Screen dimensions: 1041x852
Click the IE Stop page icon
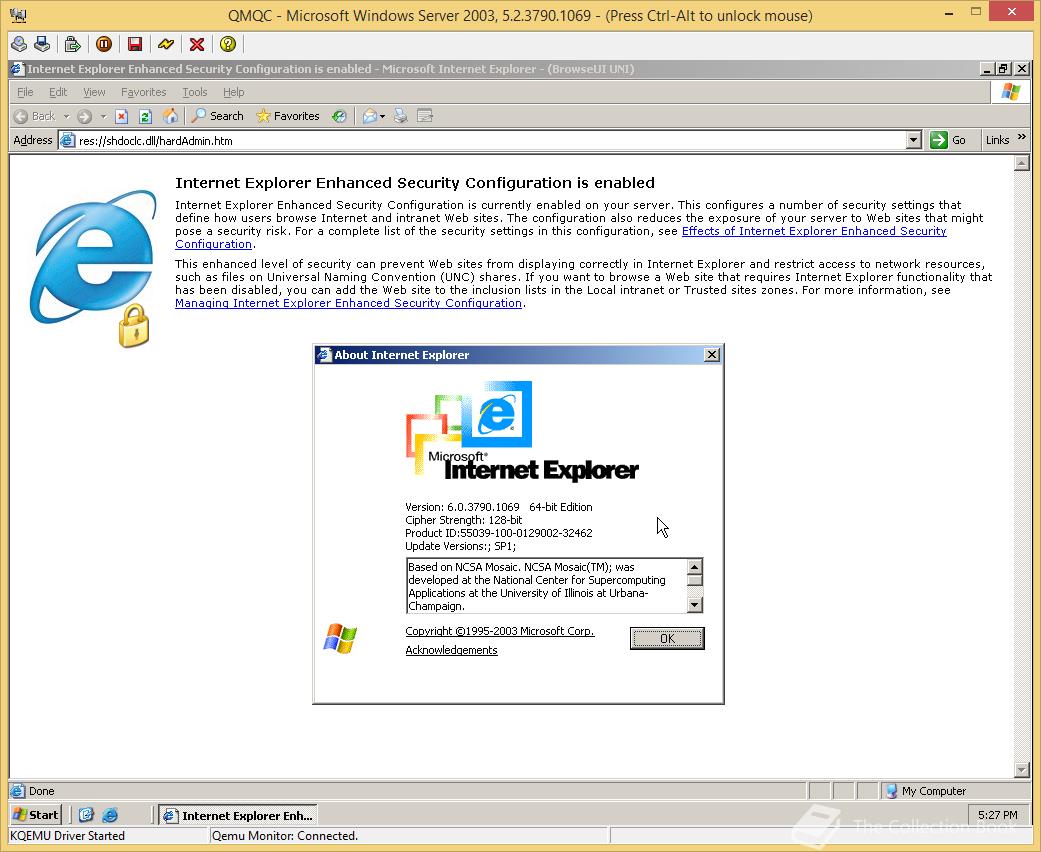point(121,116)
